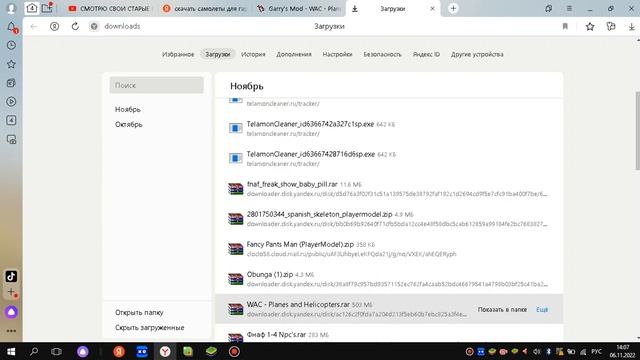
Task: Jump to Ноябрь in the sidebar list
Action: [x=128, y=109]
